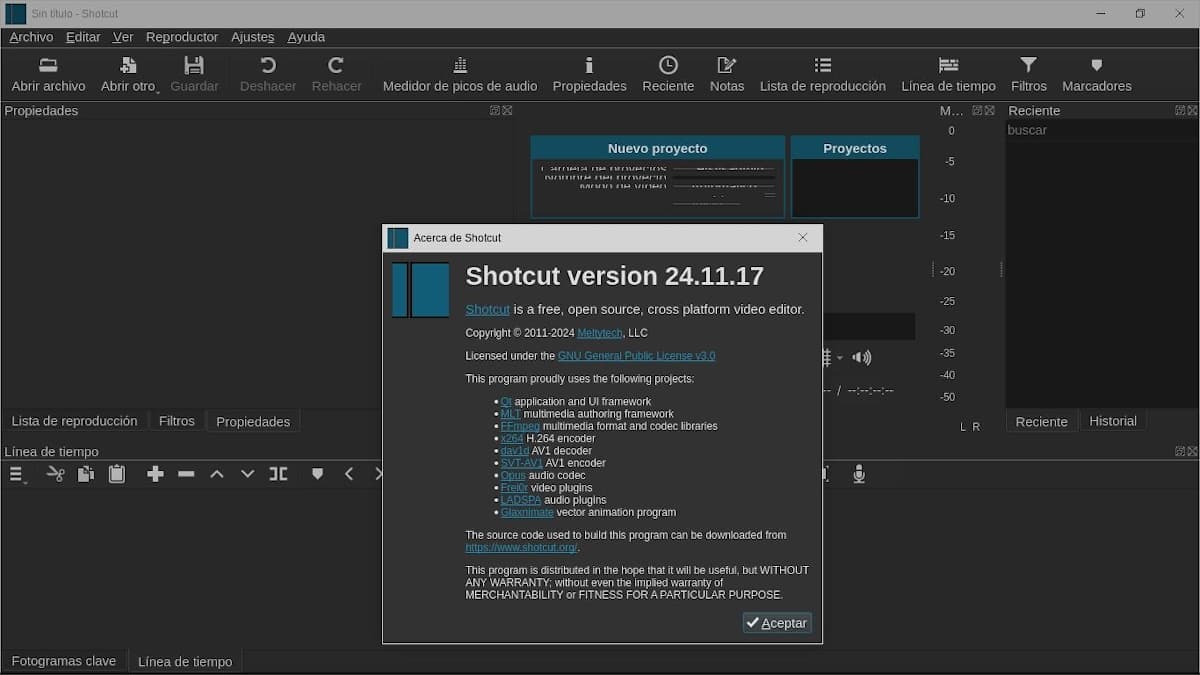Open the timeline hamburger menu
This screenshot has width=1200, height=675.
click(17, 474)
